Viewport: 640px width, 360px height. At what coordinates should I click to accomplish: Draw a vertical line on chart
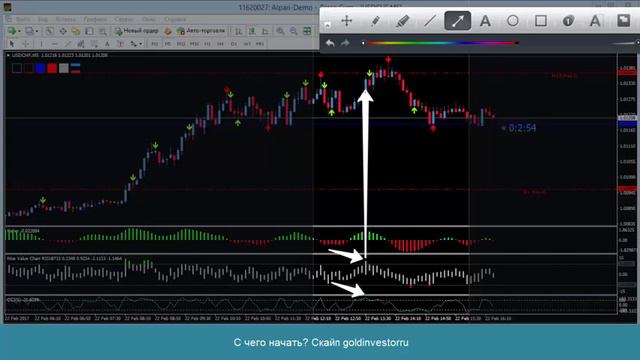click(41, 44)
